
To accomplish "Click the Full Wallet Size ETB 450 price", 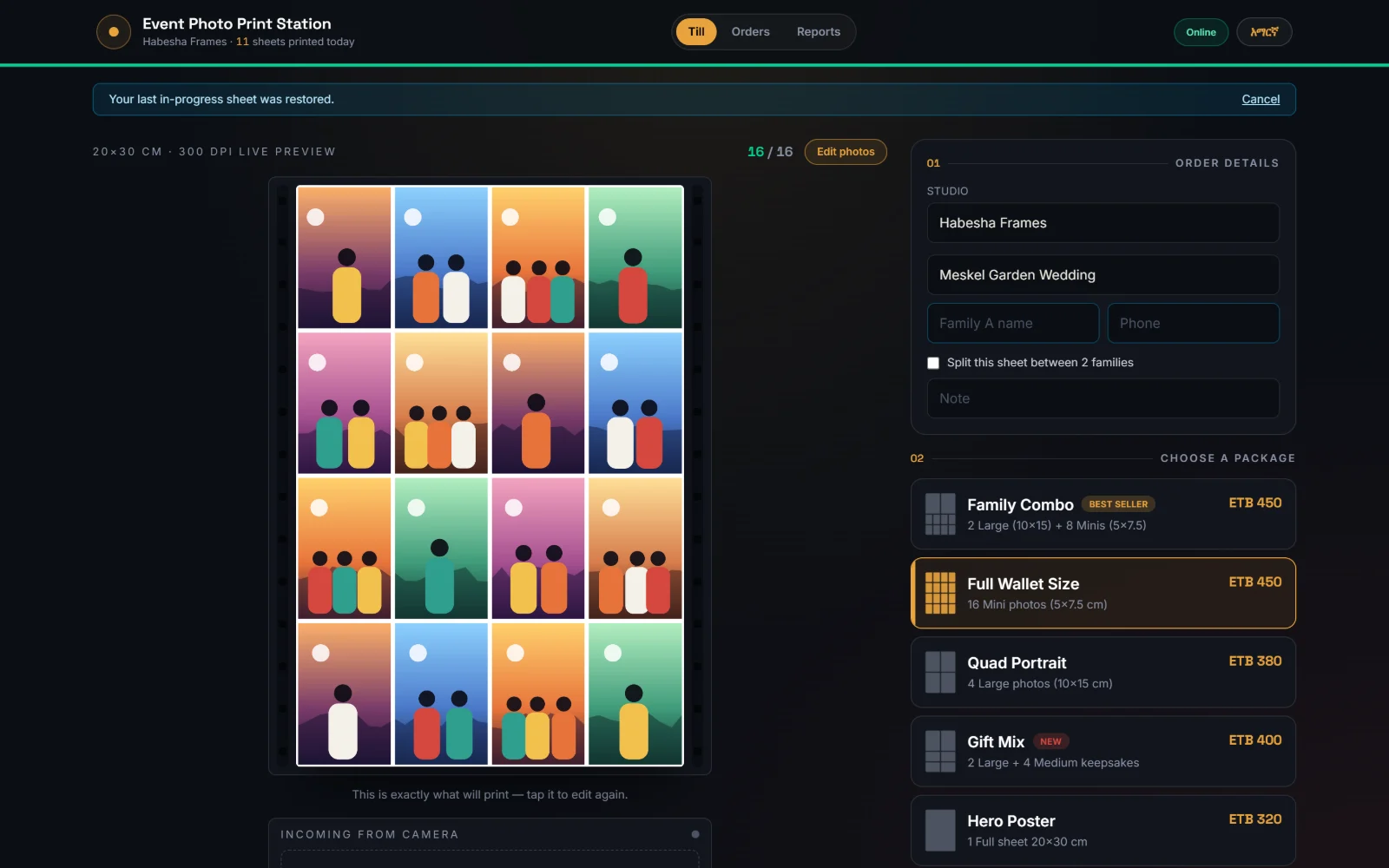I will 1254,582.
